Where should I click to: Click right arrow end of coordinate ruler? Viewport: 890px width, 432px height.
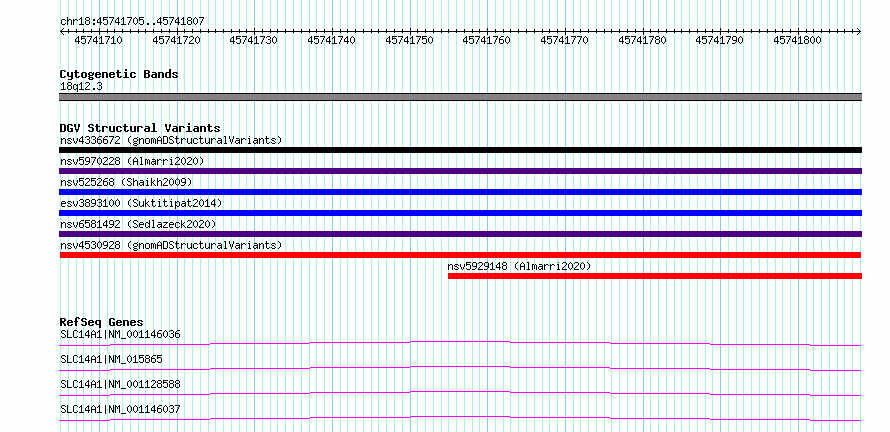859,32
